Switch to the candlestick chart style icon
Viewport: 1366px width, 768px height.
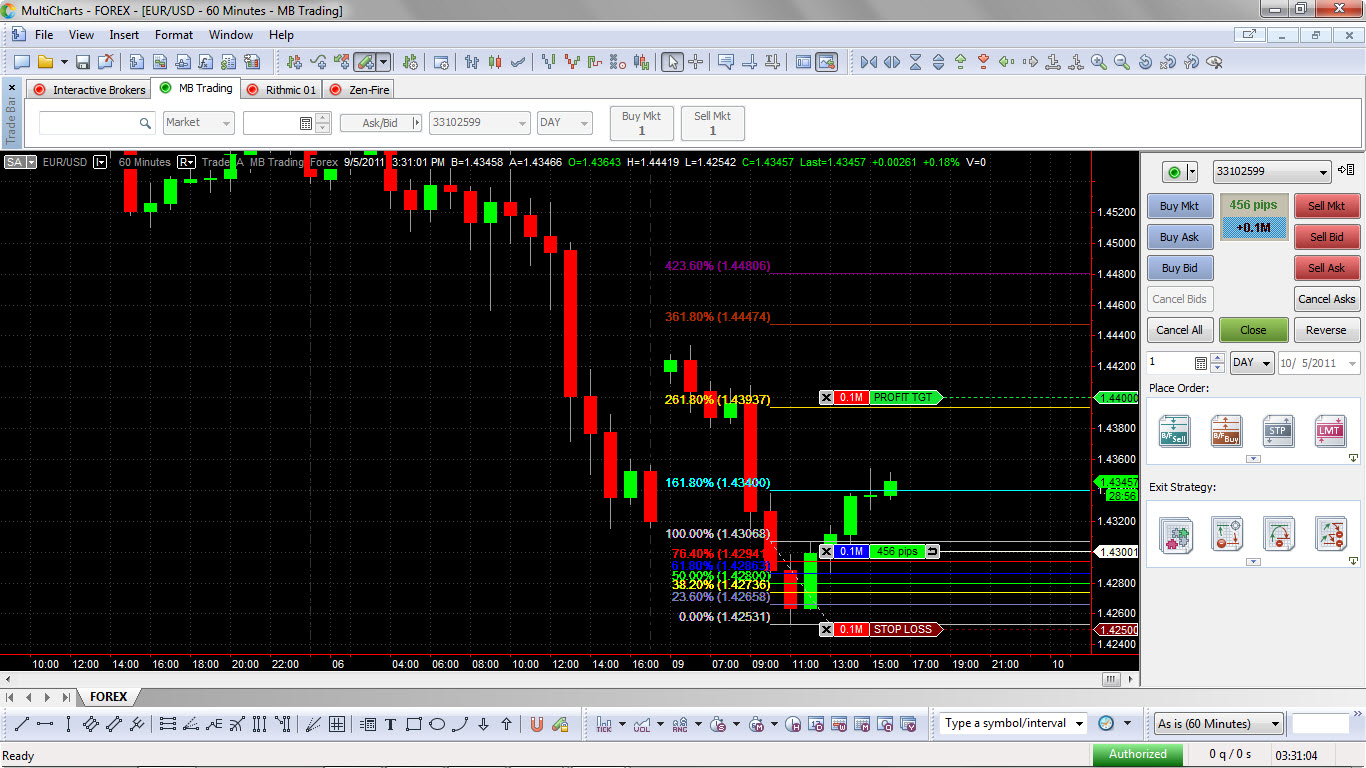tap(495, 62)
